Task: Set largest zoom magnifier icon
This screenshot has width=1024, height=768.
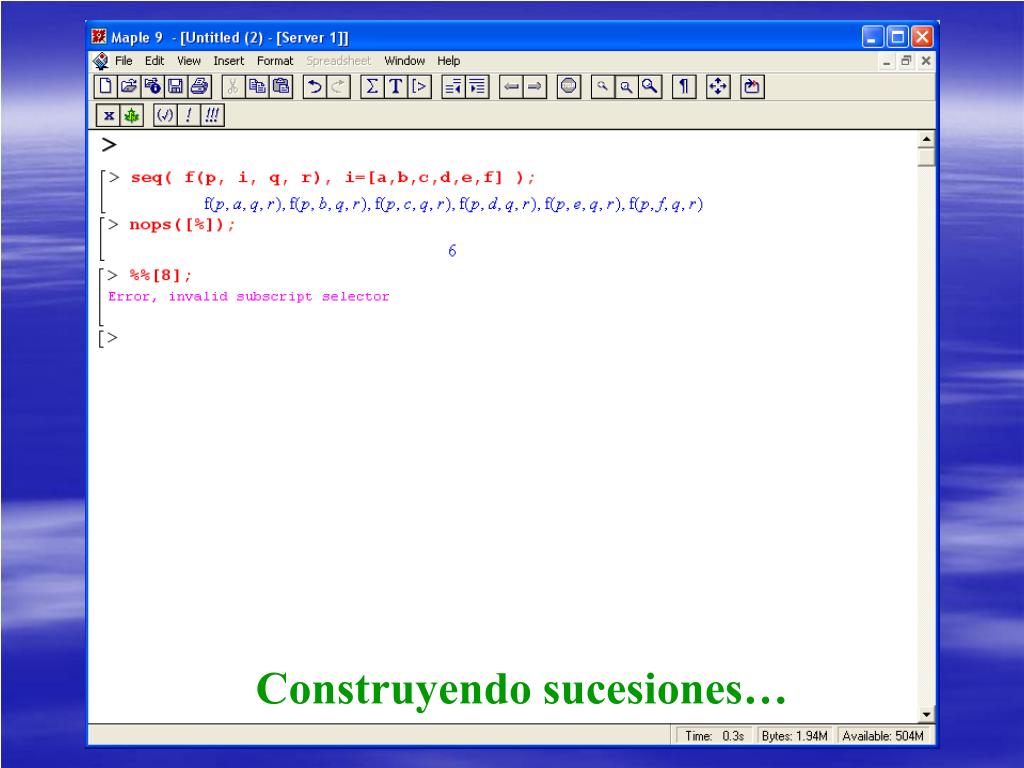Action: coord(650,86)
